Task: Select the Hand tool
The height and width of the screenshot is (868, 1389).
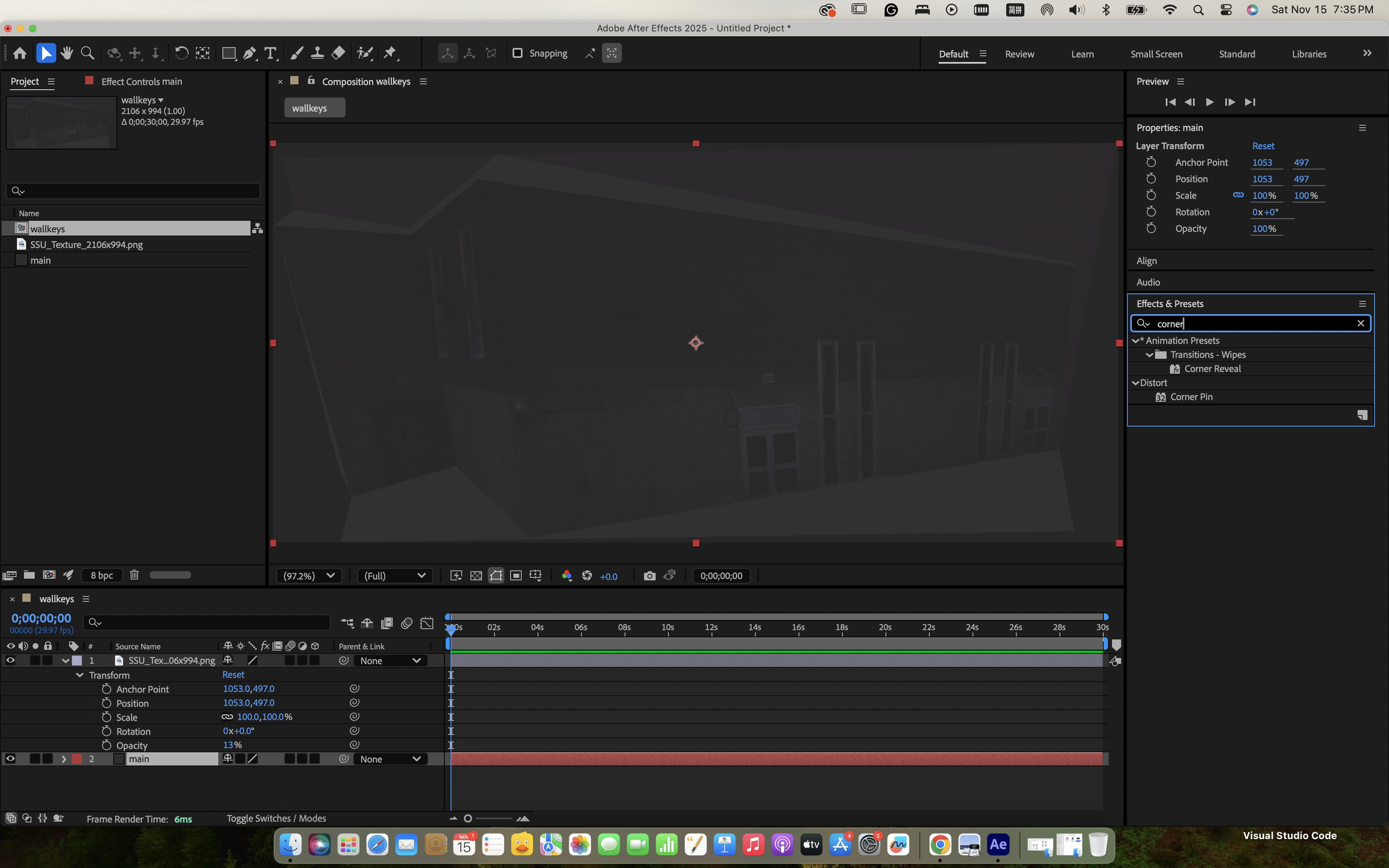Action: tap(67, 53)
